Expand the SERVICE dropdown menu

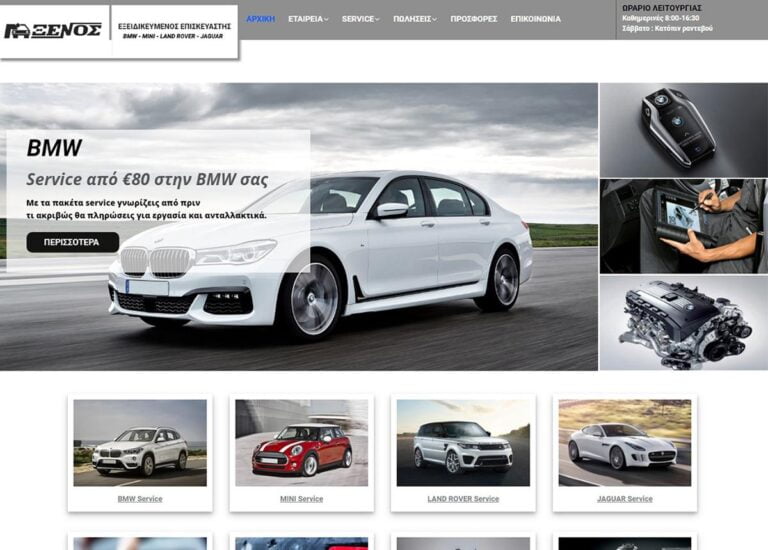point(360,19)
